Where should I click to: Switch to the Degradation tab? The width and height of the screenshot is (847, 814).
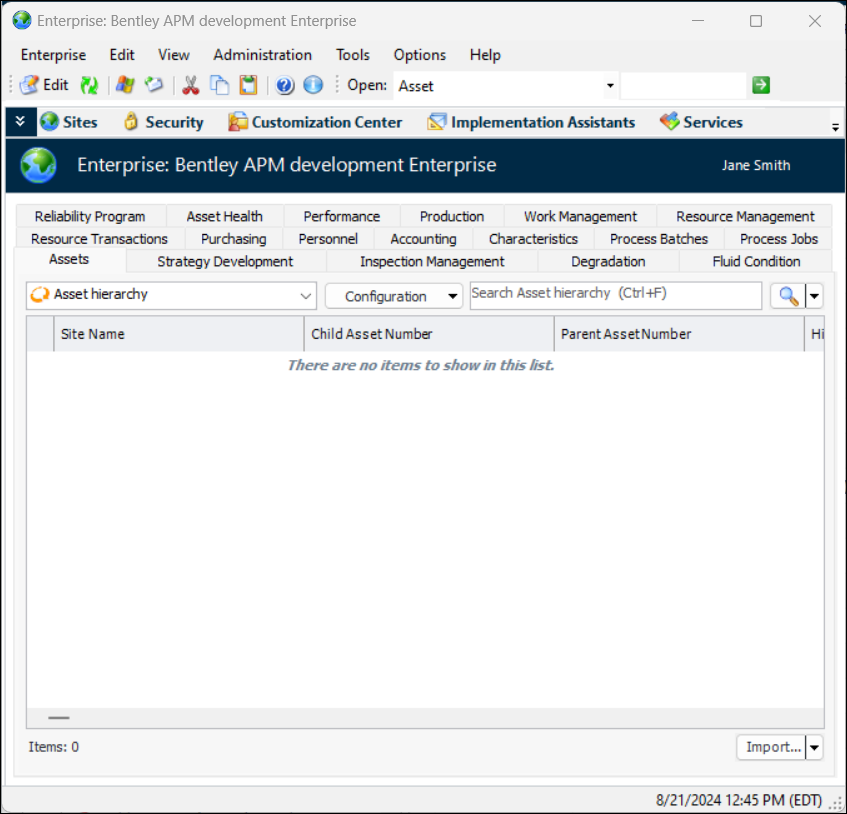click(608, 261)
